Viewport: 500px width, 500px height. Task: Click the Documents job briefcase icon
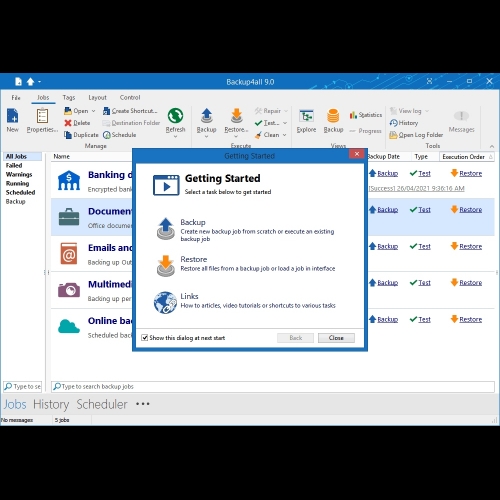coord(69,217)
